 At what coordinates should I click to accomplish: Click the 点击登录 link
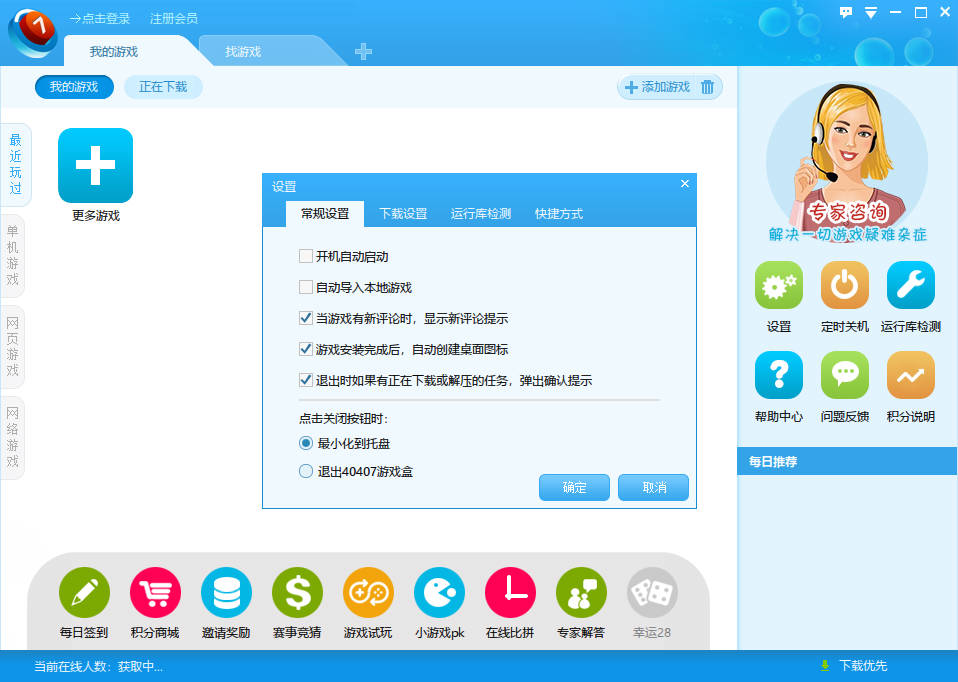[x=100, y=19]
